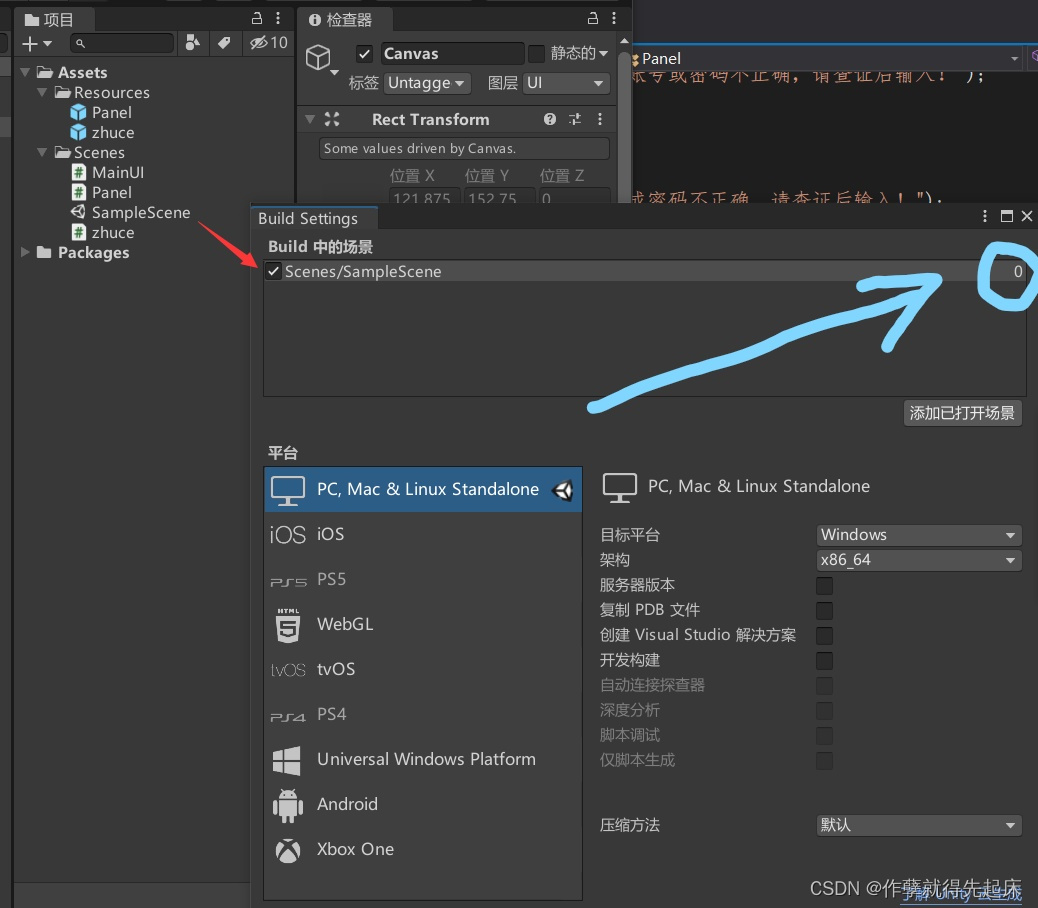
Task: Open Rect Transform three-dot menu
Action: [x=600, y=119]
